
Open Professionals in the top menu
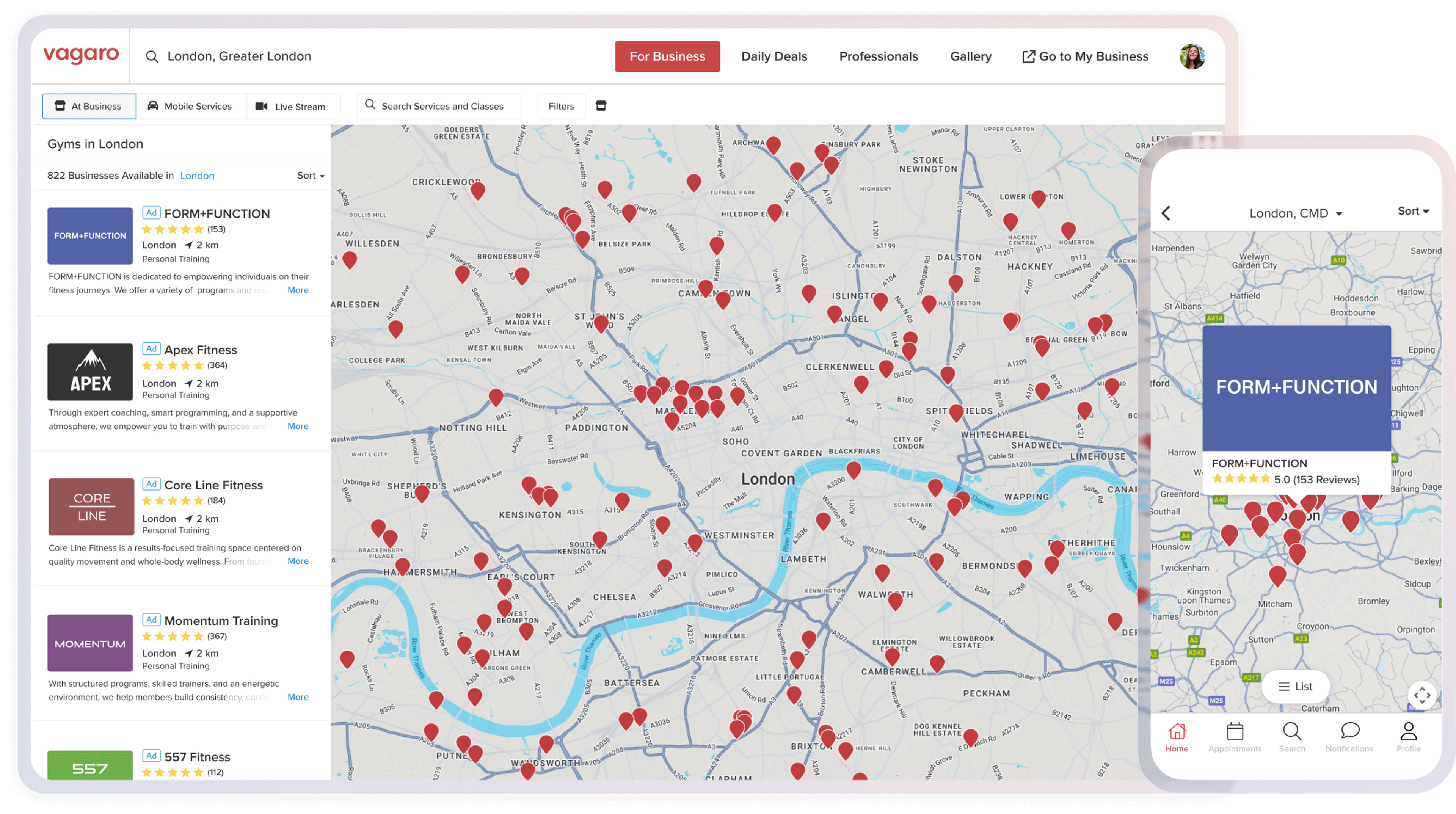(879, 56)
